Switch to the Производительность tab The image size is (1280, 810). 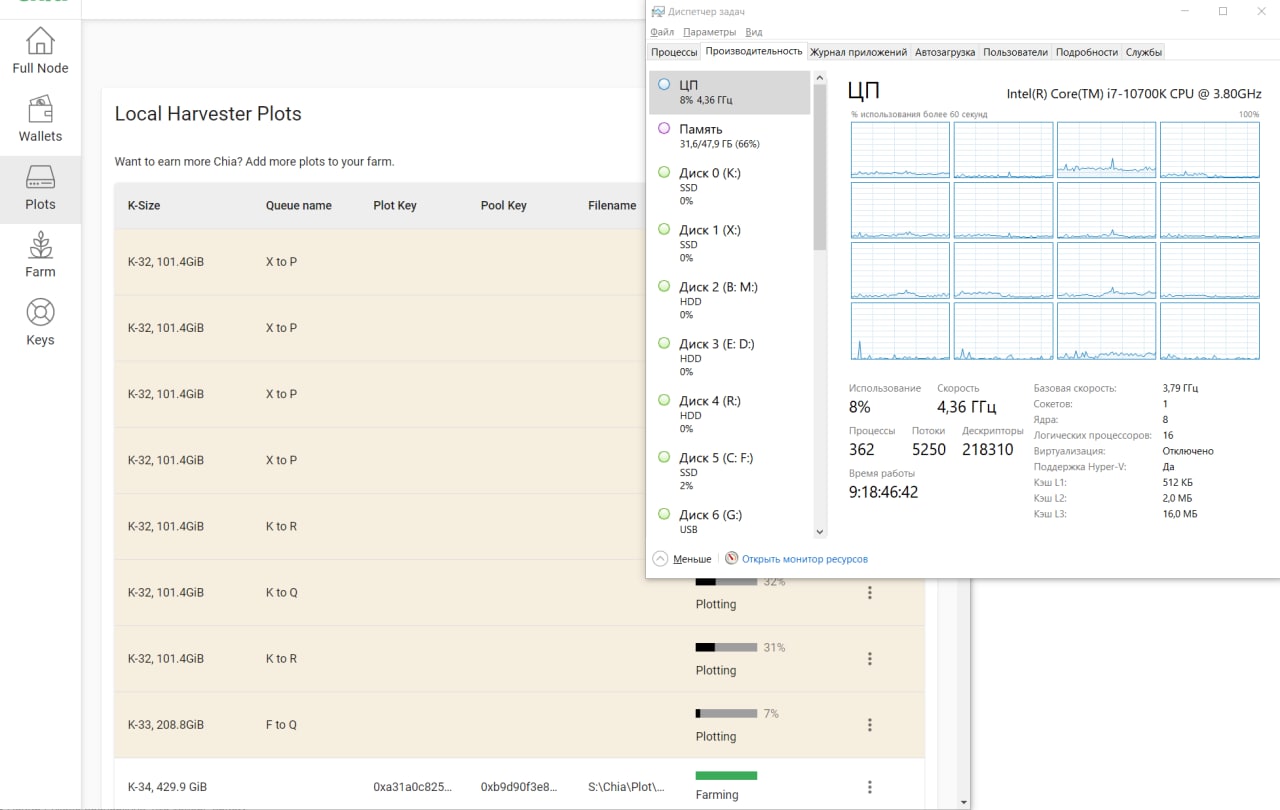coord(754,51)
